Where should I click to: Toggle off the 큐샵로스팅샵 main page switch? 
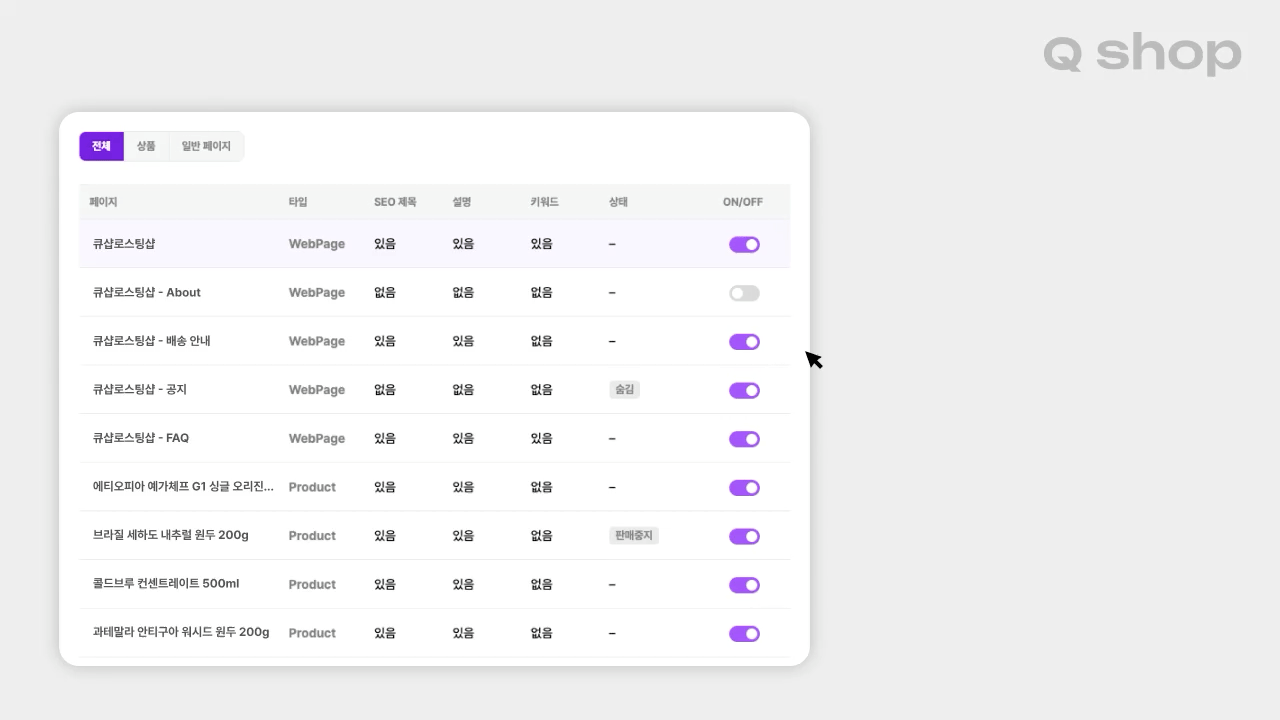(744, 244)
